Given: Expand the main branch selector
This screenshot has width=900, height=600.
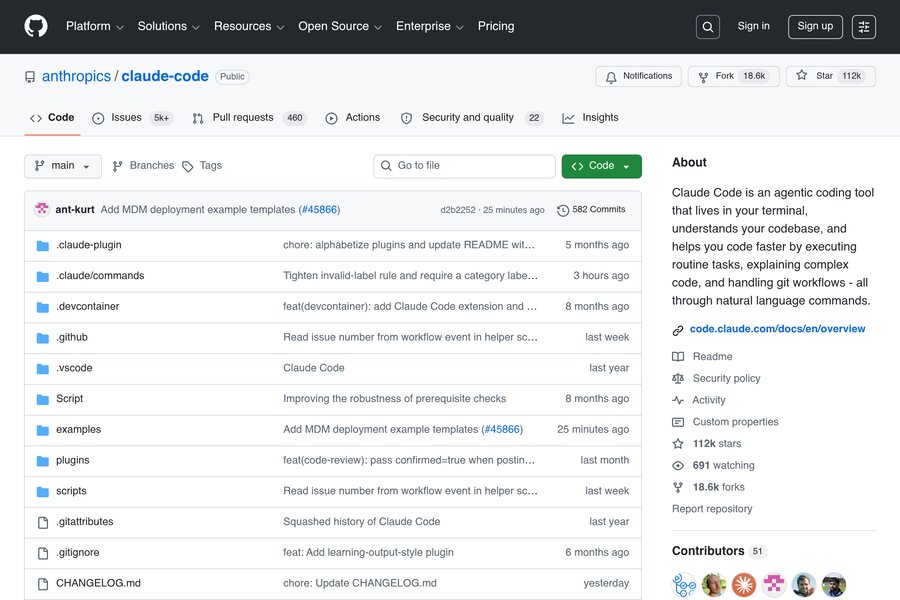Looking at the screenshot, I should (62, 165).
